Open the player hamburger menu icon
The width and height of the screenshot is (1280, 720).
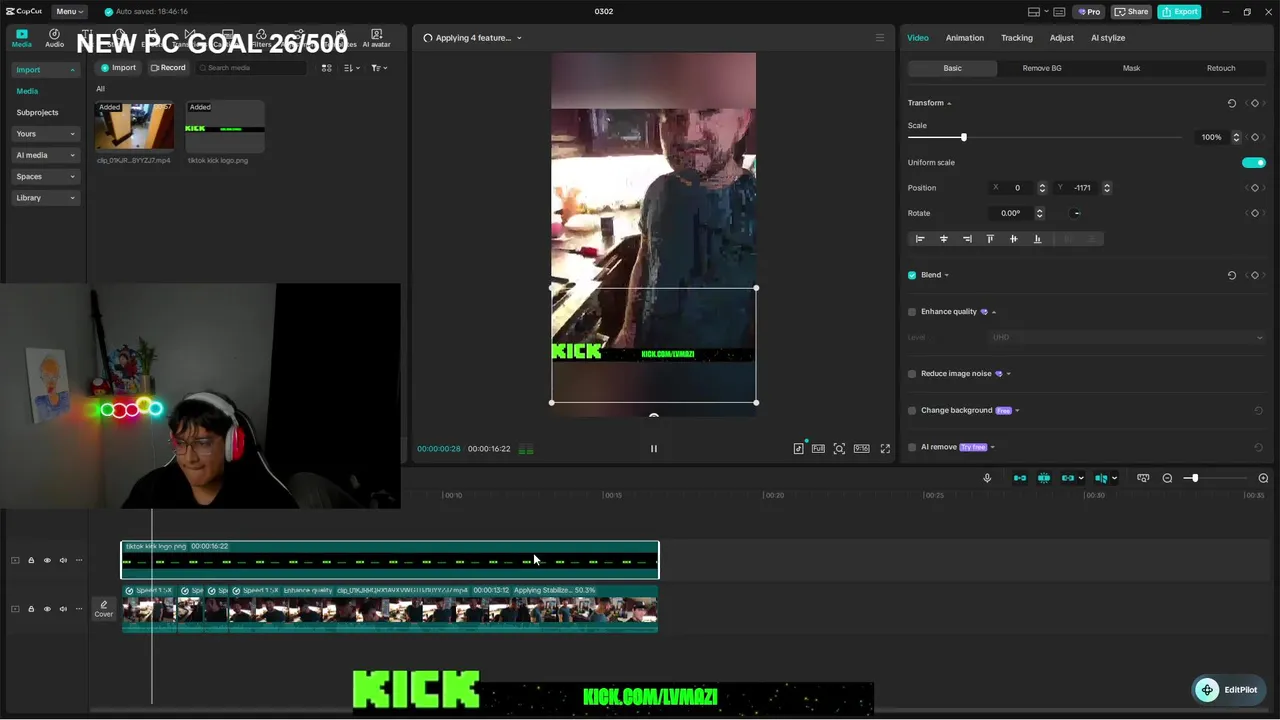click(880, 38)
